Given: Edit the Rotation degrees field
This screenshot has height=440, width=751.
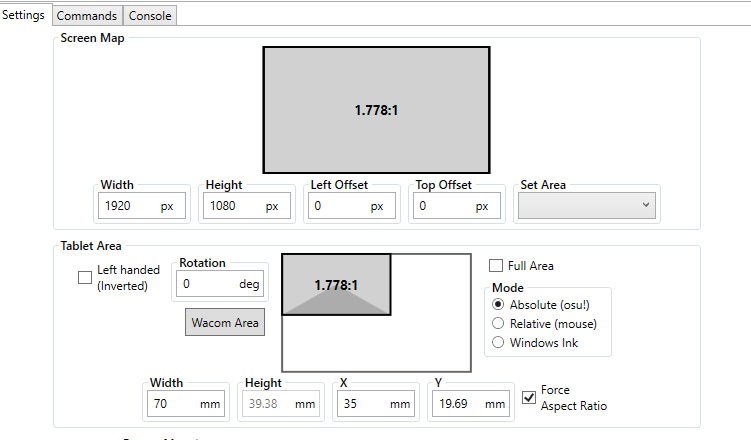Looking at the screenshot, I should tap(220, 284).
